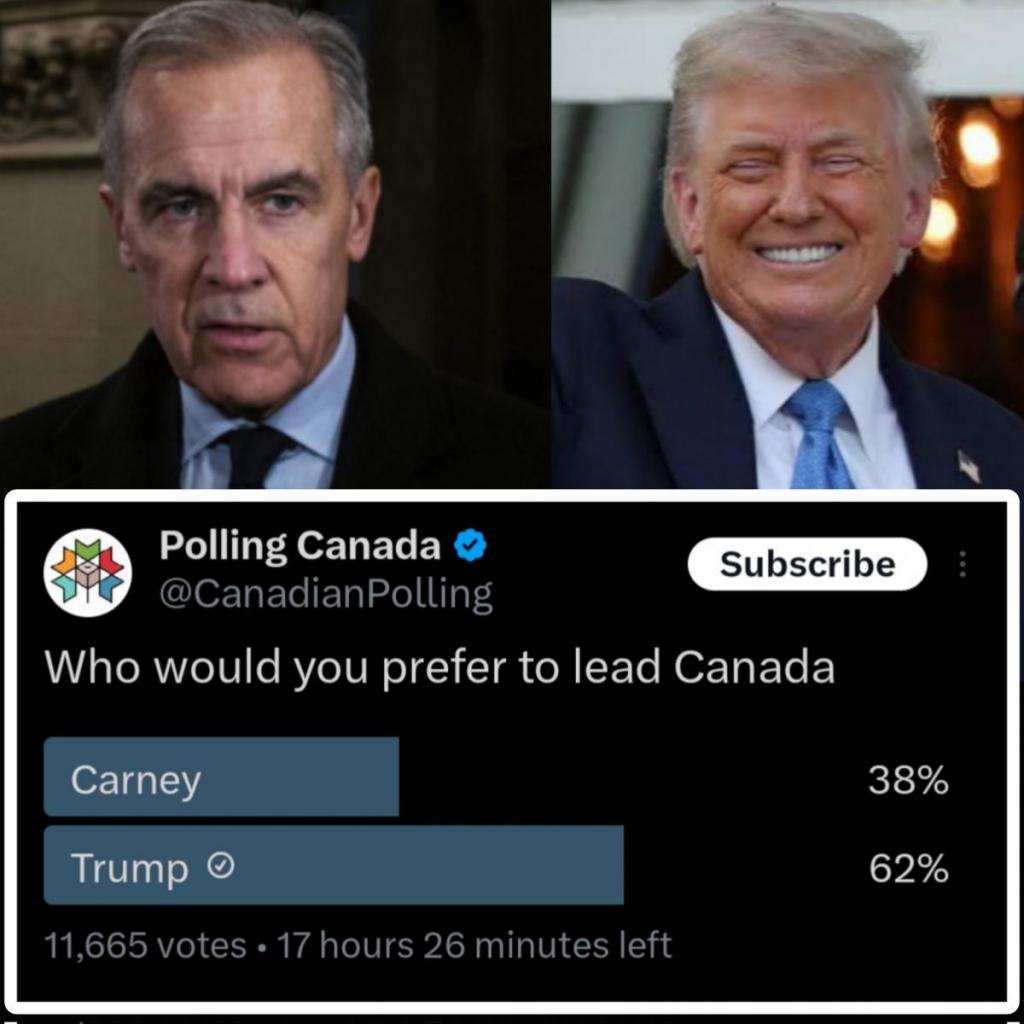This screenshot has height=1024, width=1024.
Task: Click the 38% result label
Action: pyautogui.click(x=908, y=780)
